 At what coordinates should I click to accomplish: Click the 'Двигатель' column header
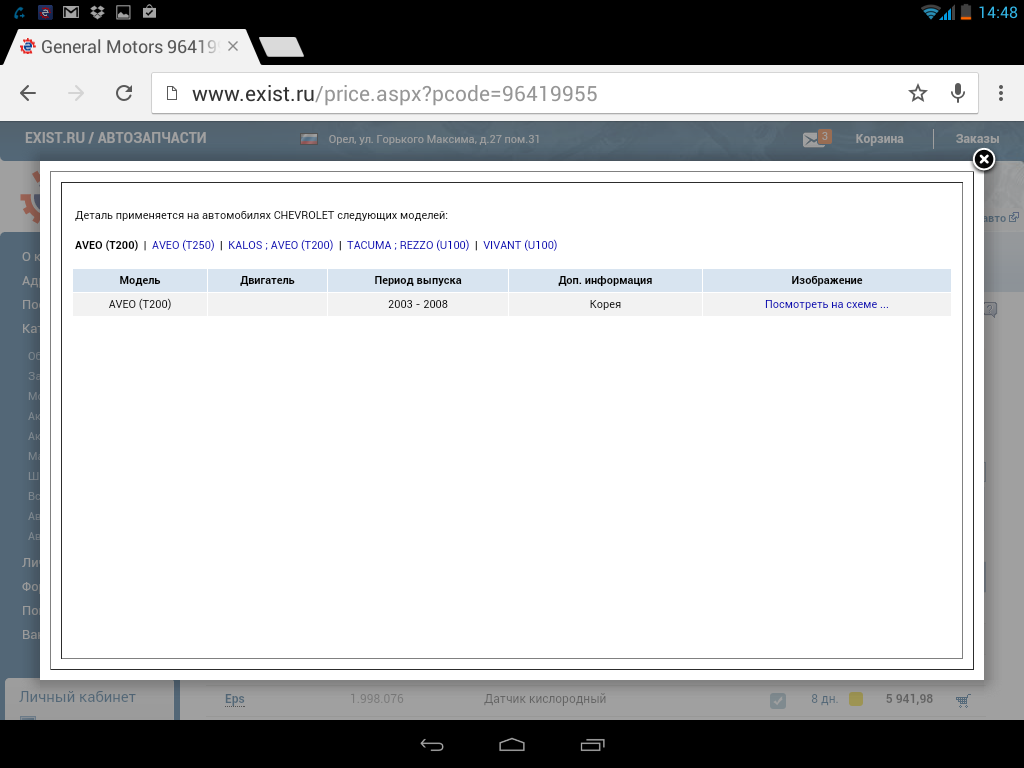267,280
